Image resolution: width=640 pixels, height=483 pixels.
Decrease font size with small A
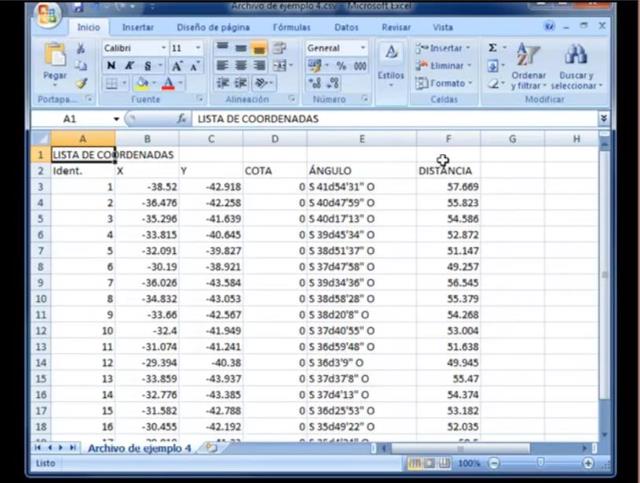[195, 66]
